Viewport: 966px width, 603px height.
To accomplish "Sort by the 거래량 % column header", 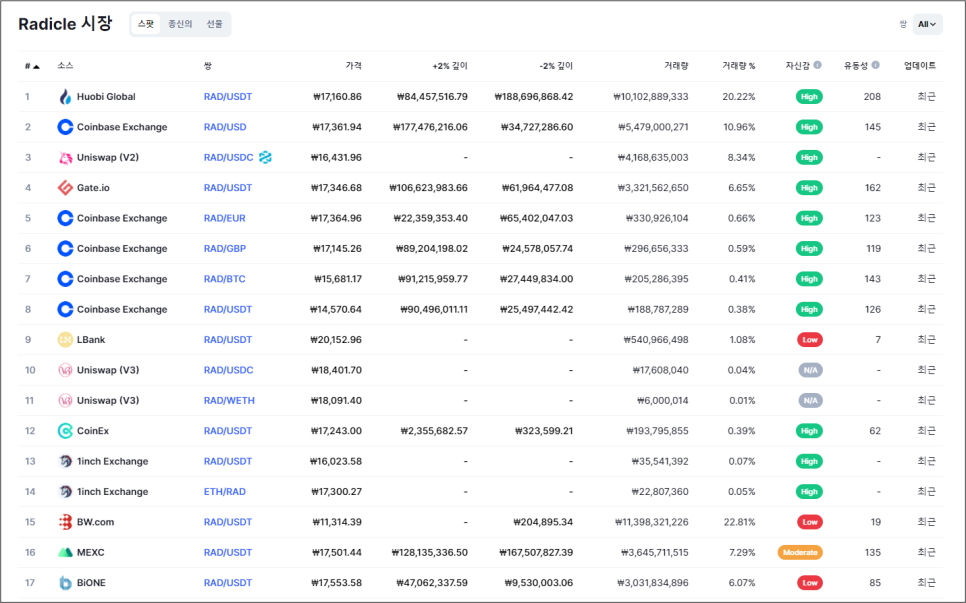I will [739, 66].
